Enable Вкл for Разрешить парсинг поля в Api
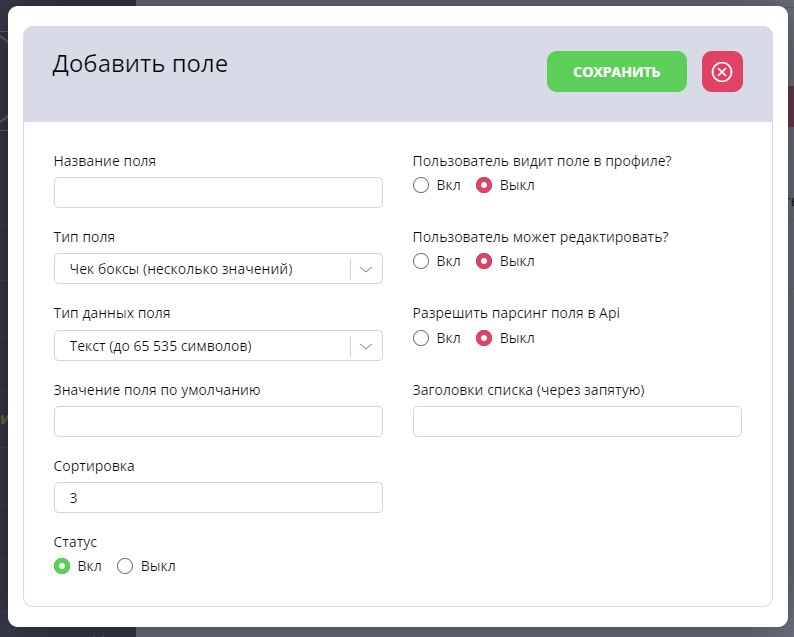This screenshot has height=637, width=794. coord(421,338)
